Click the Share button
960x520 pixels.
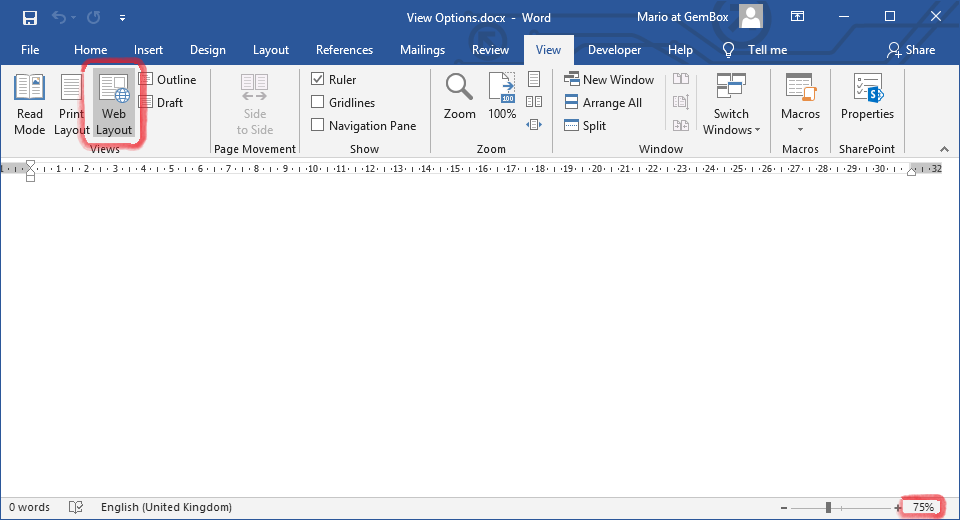(x=910, y=50)
